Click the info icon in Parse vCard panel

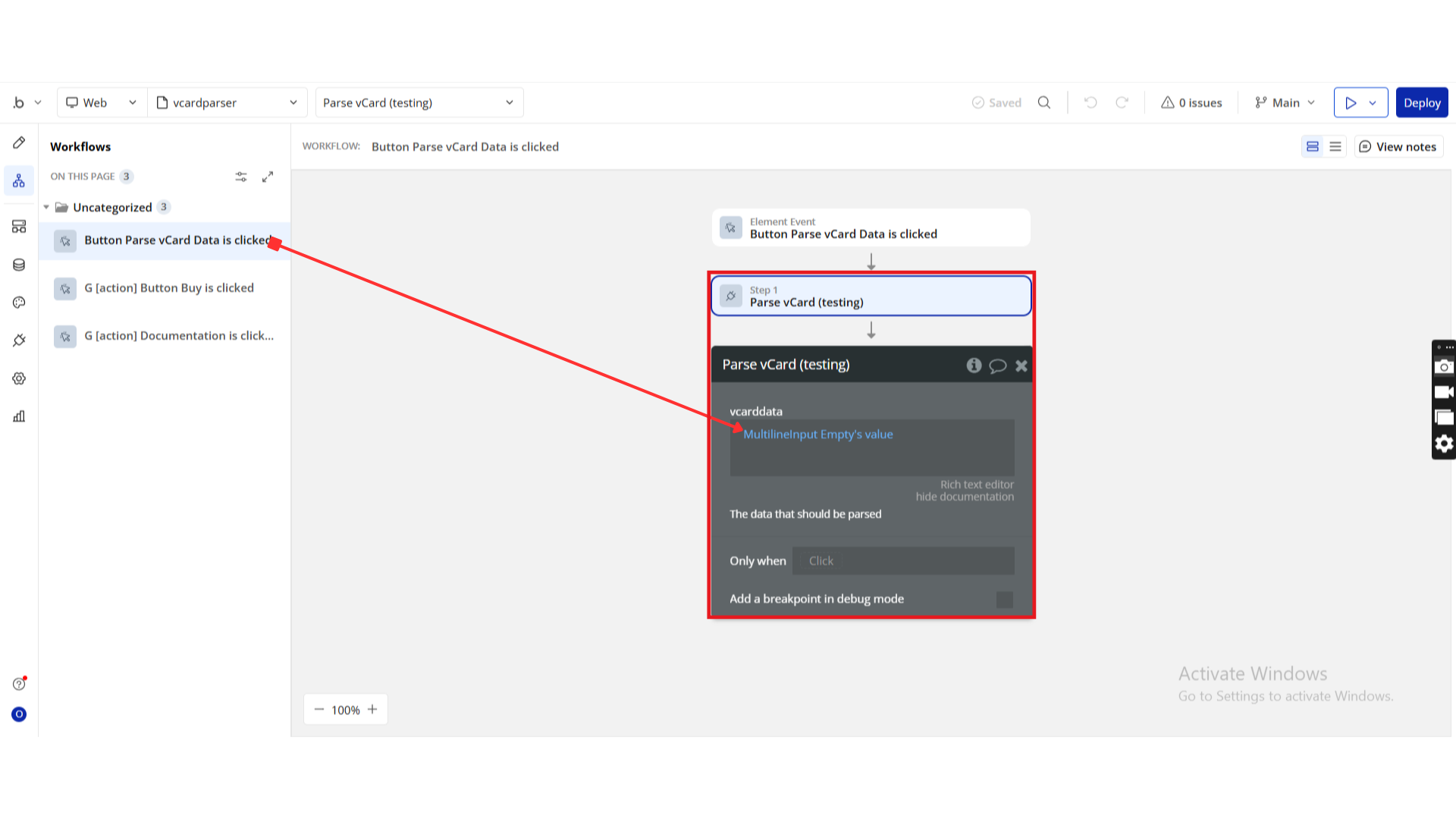click(x=974, y=366)
